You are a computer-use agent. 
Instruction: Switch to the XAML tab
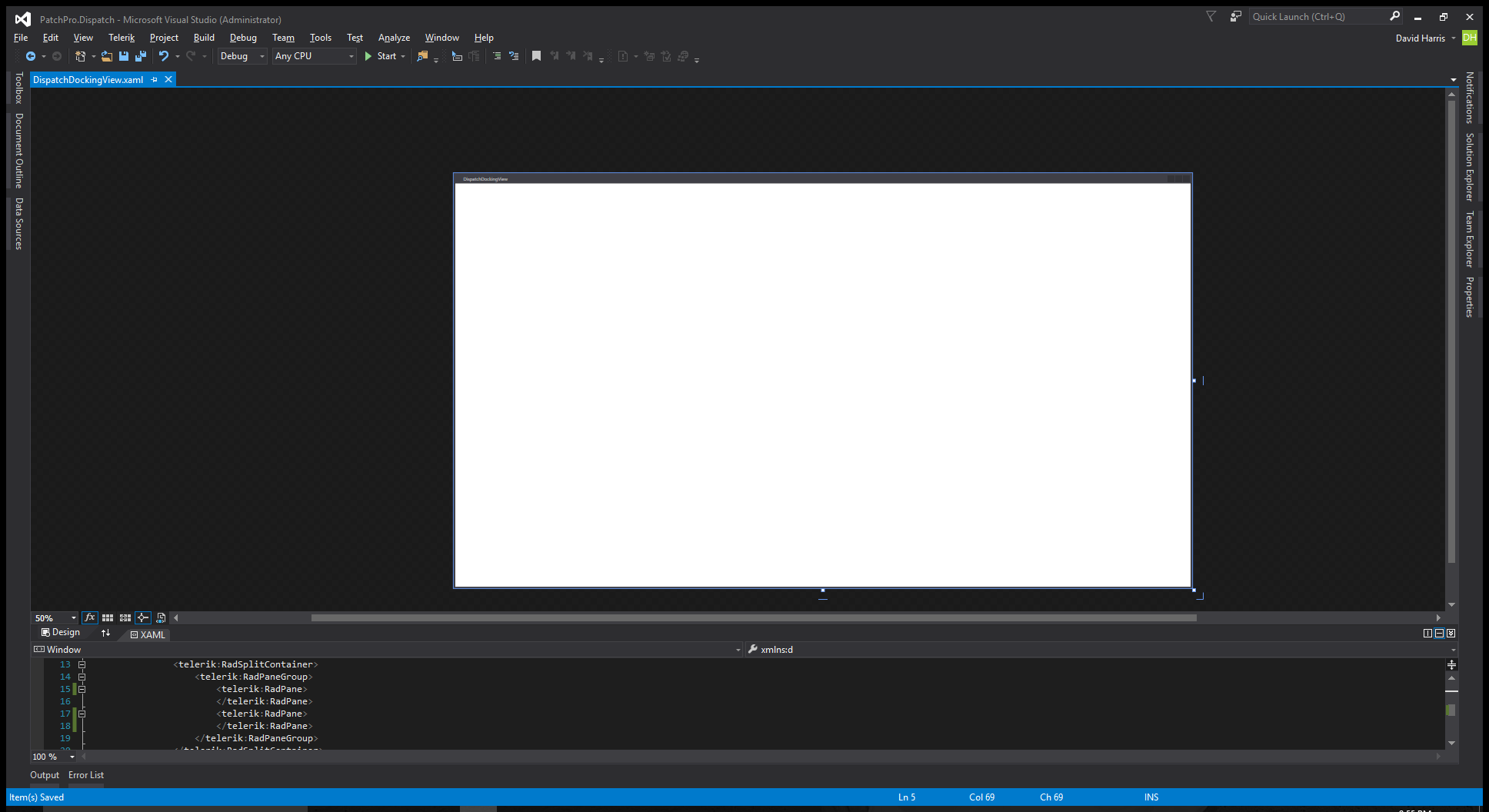148,635
